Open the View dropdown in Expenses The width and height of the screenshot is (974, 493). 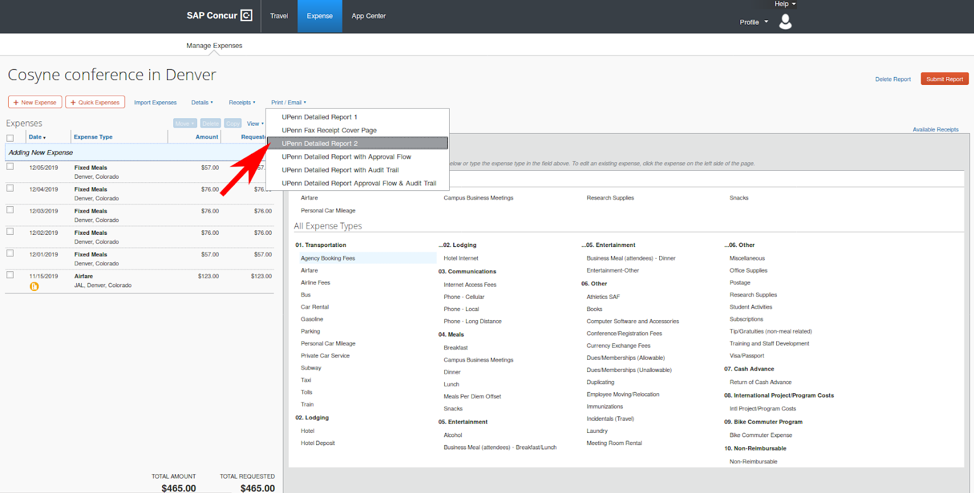pos(255,124)
